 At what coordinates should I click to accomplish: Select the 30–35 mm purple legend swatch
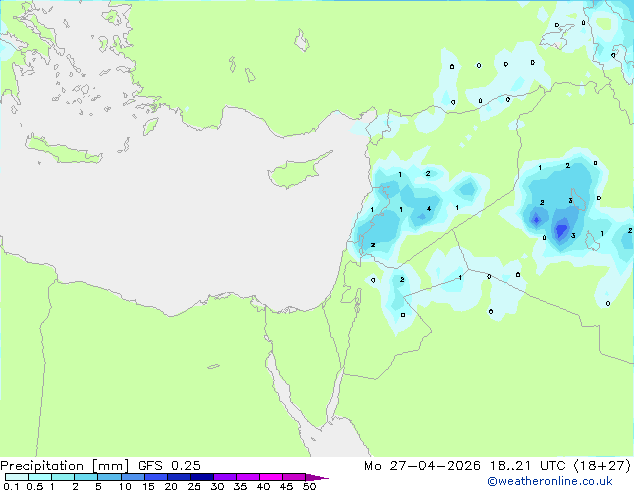(x=225, y=477)
